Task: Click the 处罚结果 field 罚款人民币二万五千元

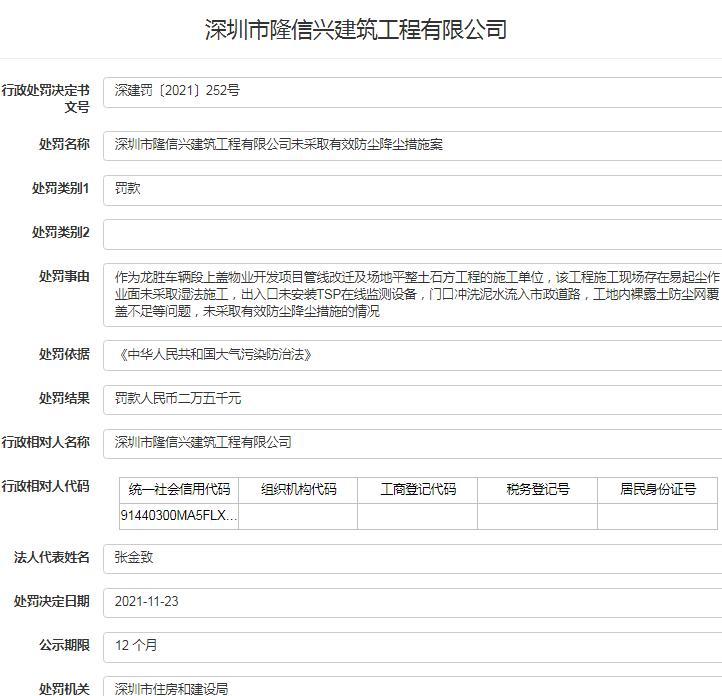Action: 413,400
